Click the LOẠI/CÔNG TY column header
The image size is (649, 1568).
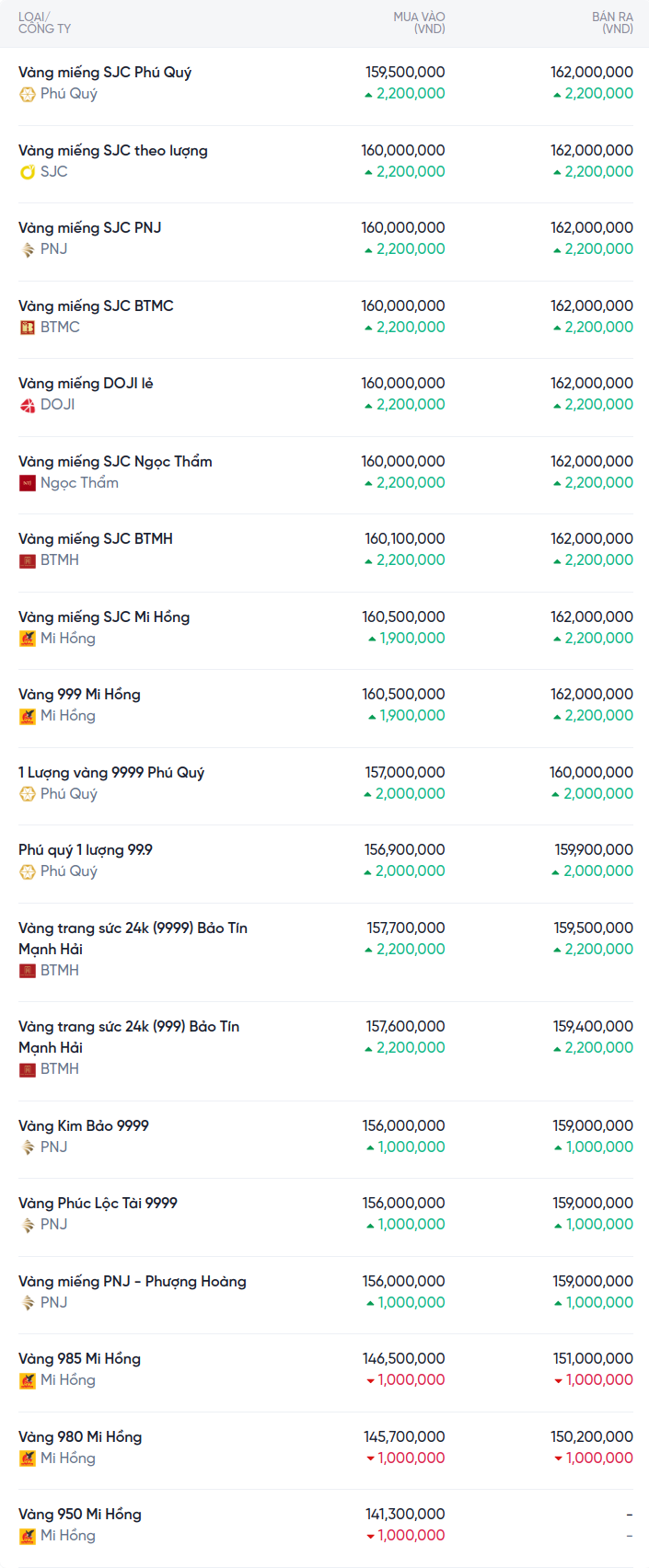[44, 23]
